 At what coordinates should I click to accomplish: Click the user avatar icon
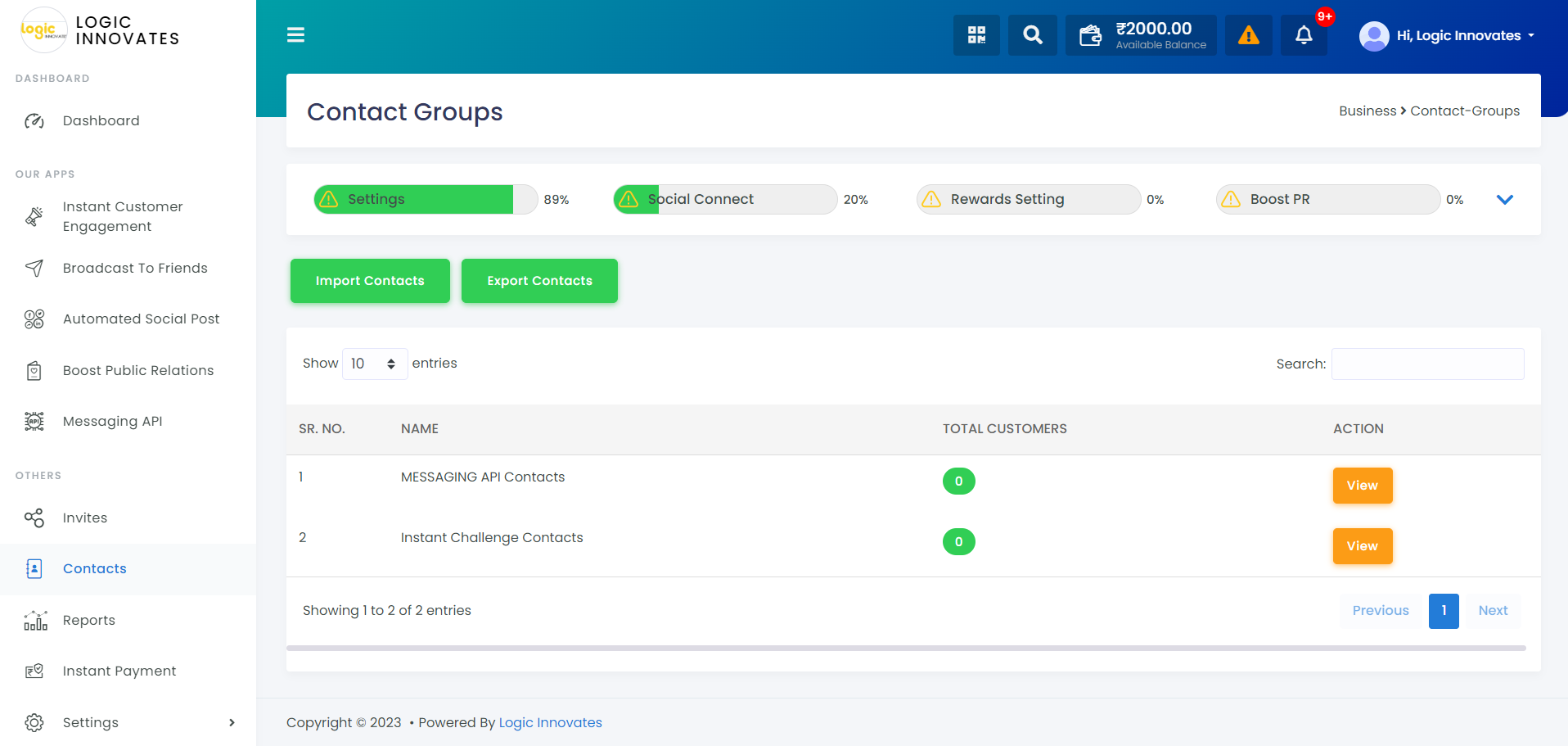1374,36
